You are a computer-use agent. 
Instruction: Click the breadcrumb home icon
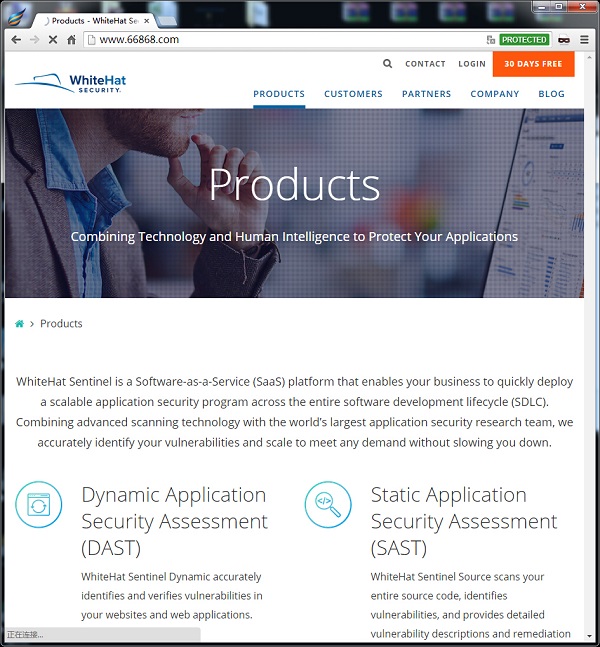[x=19, y=324]
